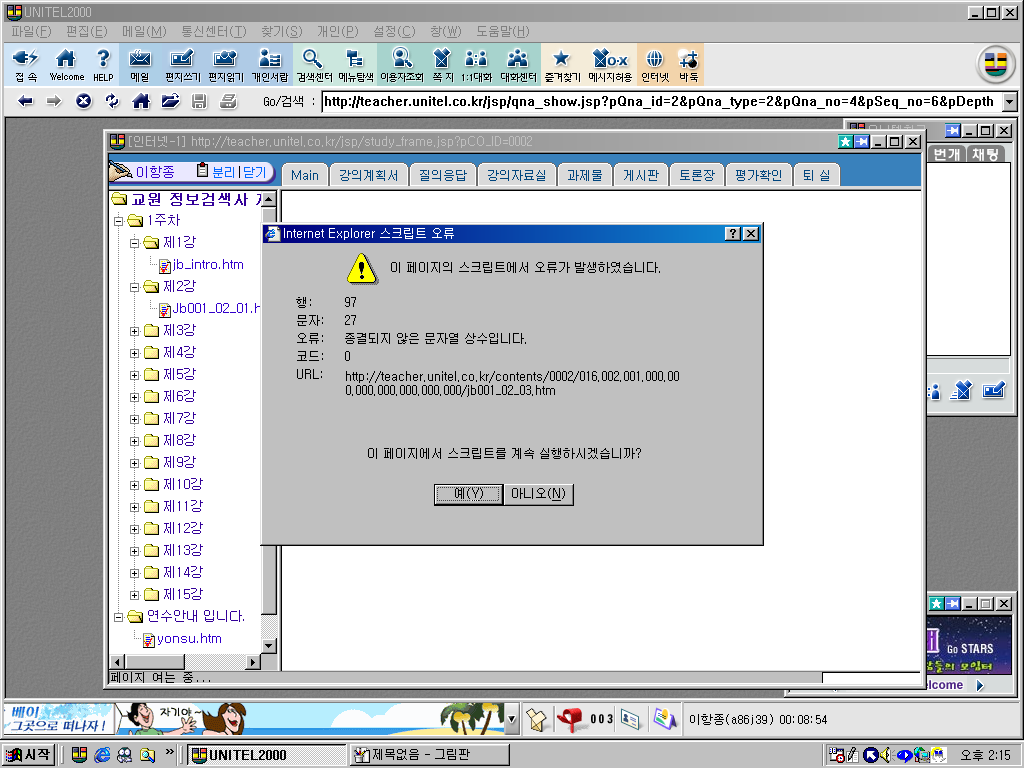Switch to the 평가확인 tab
The height and width of the screenshot is (768, 1024).
758,175
